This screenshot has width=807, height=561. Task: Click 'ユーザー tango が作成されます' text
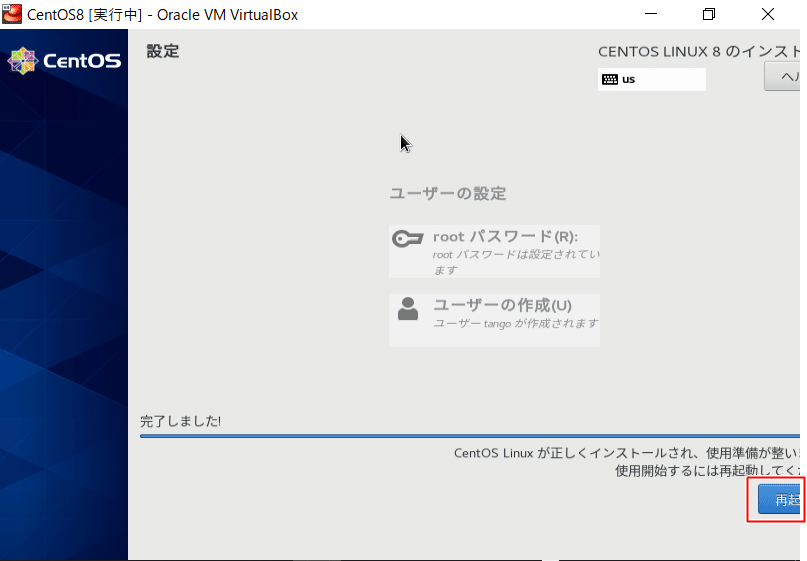pyautogui.click(x=516, y=323)
